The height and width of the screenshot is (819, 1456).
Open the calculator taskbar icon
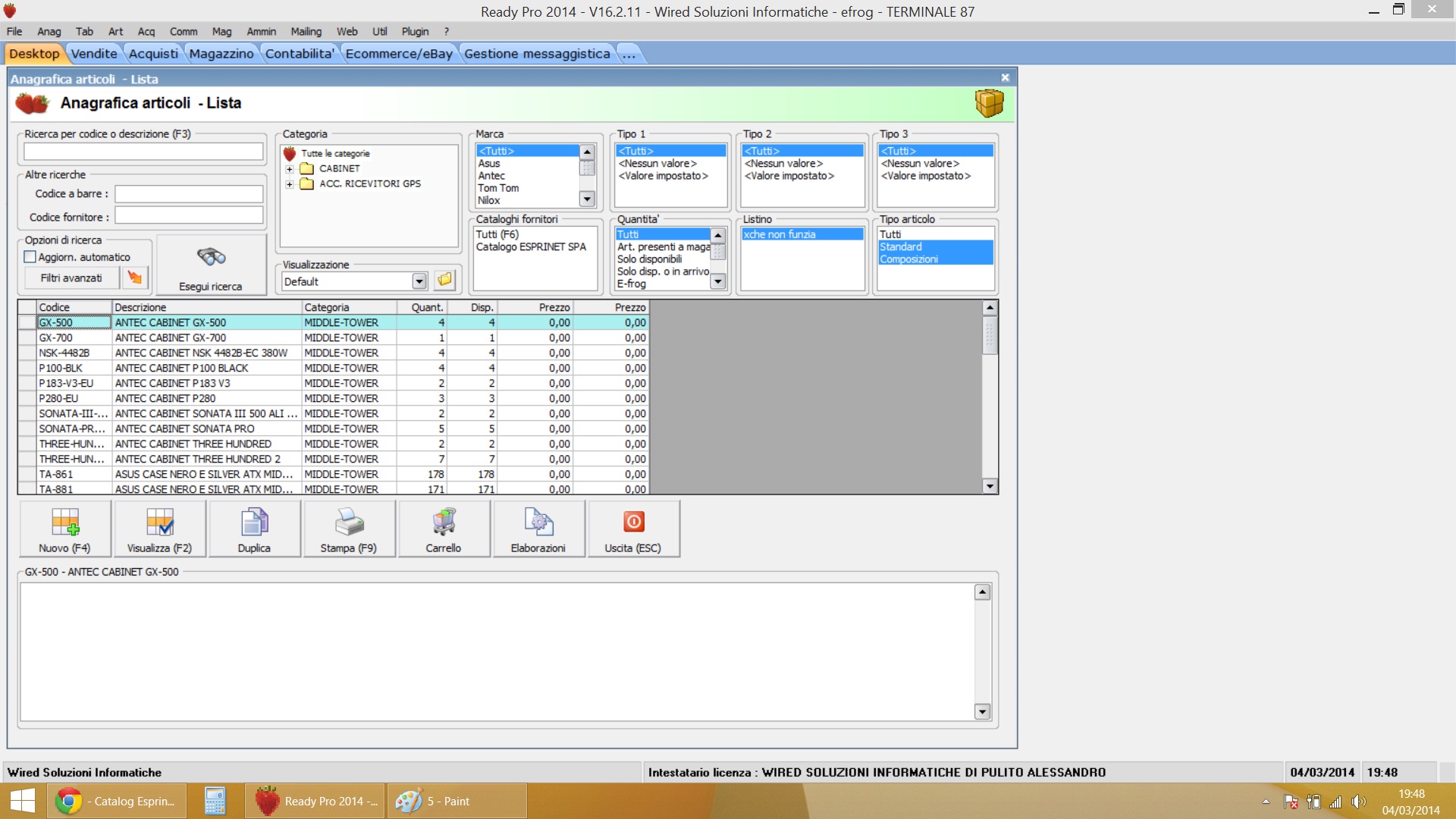point(215,801)
